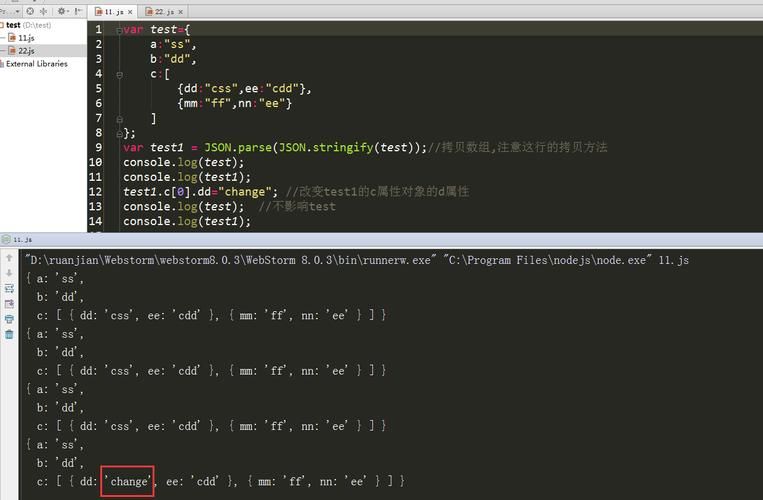Viewport: 763px width, 500px height.
Task: Click the 22.js file icon on tab
Action: [x=149, y=12]
